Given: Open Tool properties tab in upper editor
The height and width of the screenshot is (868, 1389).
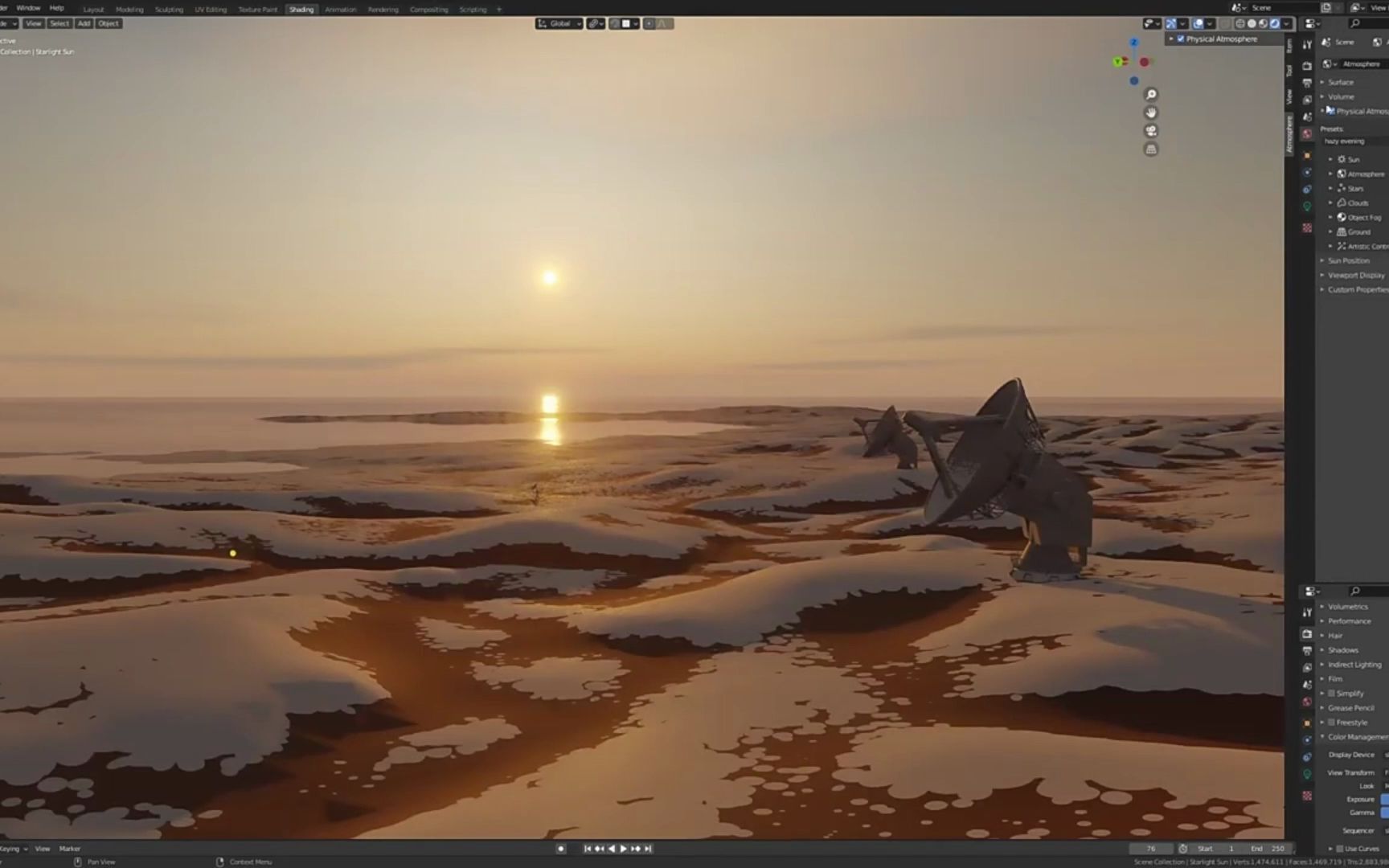Looking at the screenshot, I should (1307, 45).
